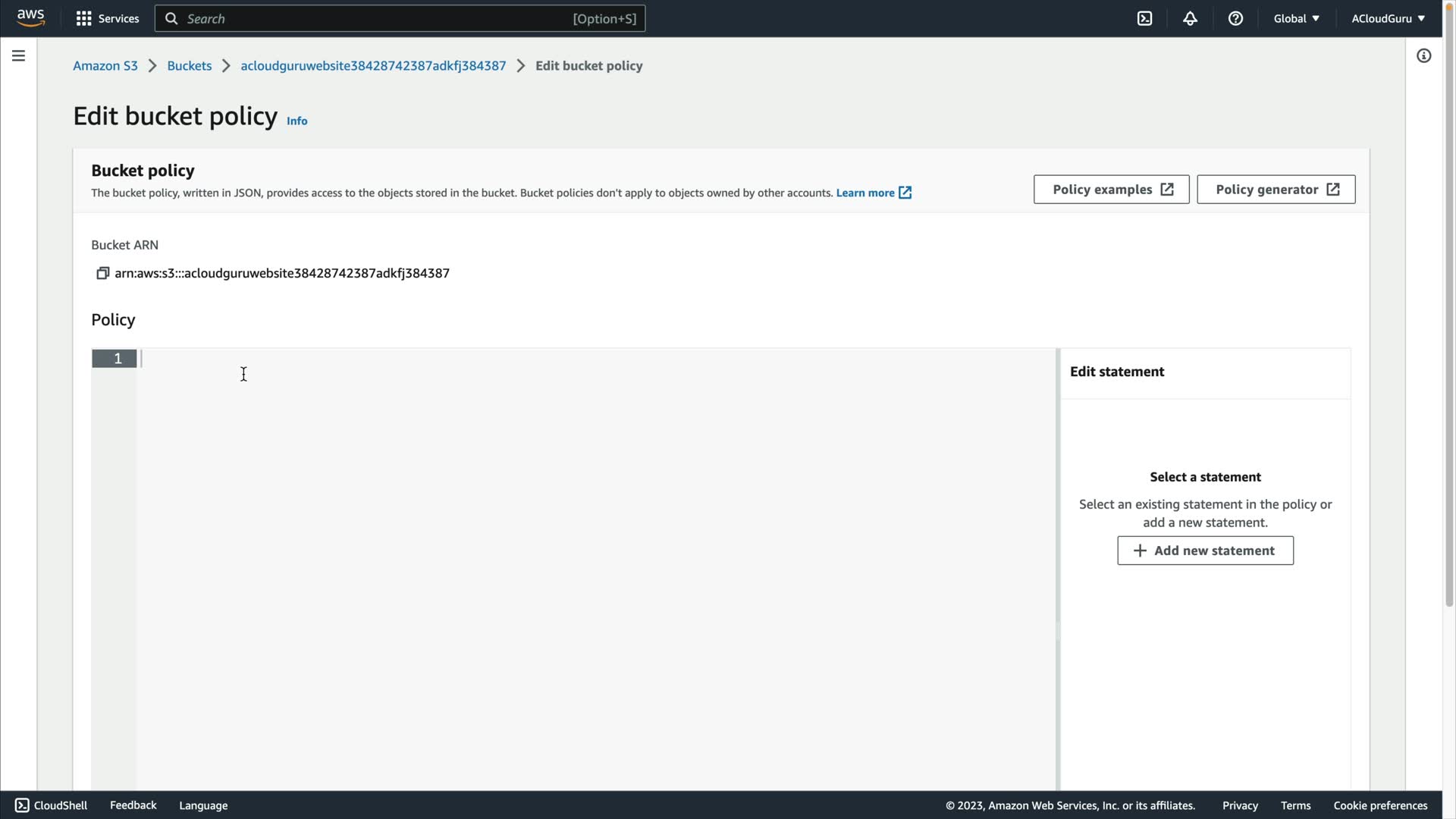Open the ACloudGuru account dropdown
This screenshot has height=819, width=1456.
[1388, 18]
